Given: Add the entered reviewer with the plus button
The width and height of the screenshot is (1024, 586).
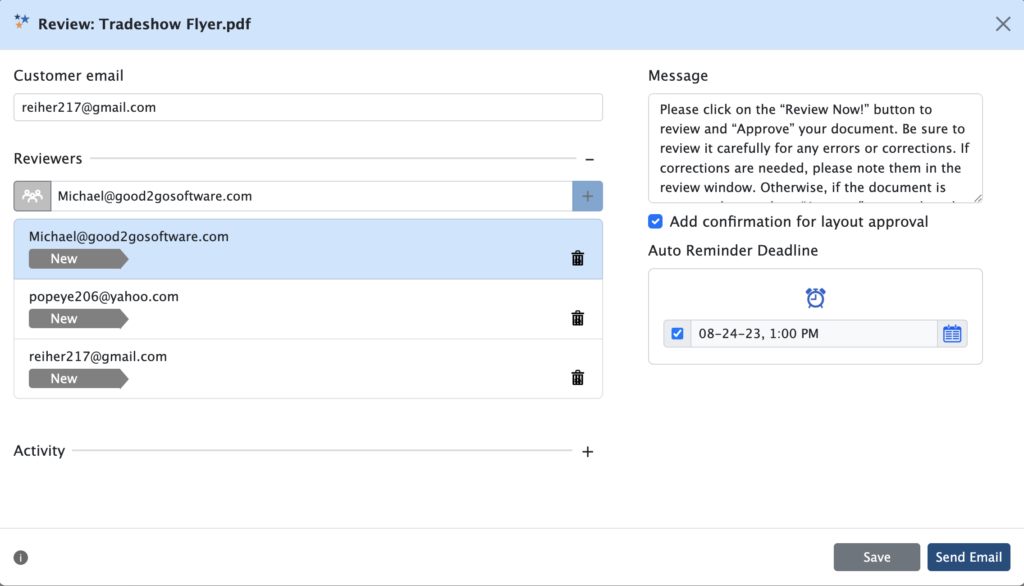Looking at the screenshot, I should point(588,195).
